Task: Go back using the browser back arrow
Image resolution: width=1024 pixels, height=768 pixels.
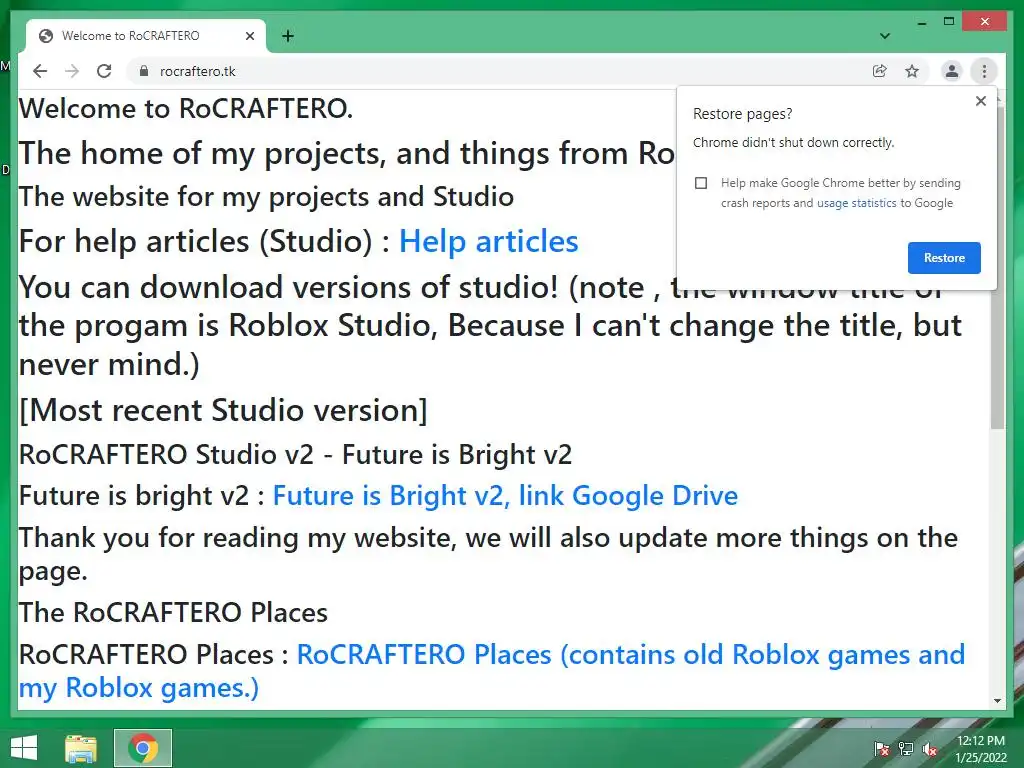Action: pos(40,71)
